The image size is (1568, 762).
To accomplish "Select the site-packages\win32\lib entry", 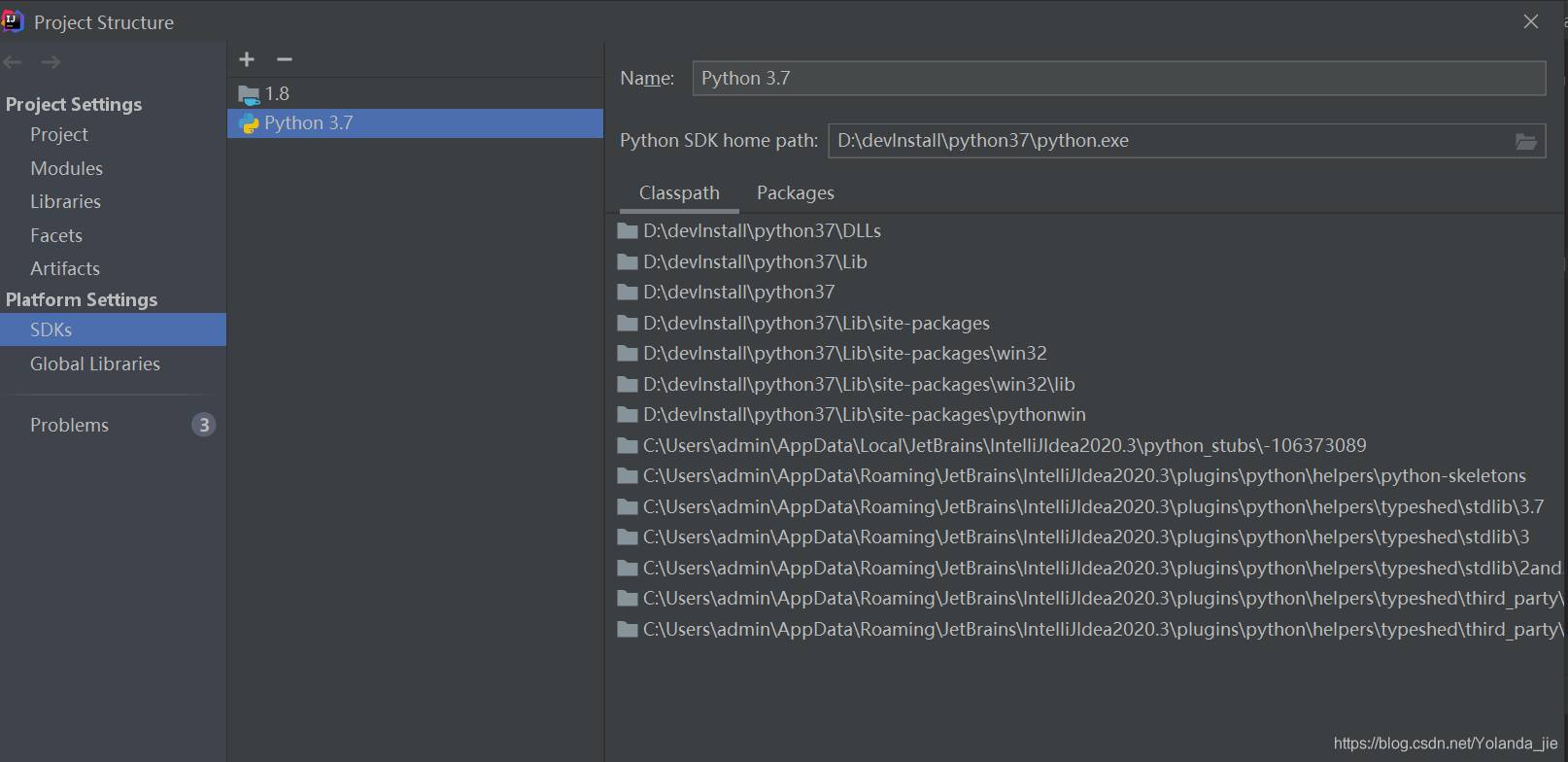I will (859, 384).
